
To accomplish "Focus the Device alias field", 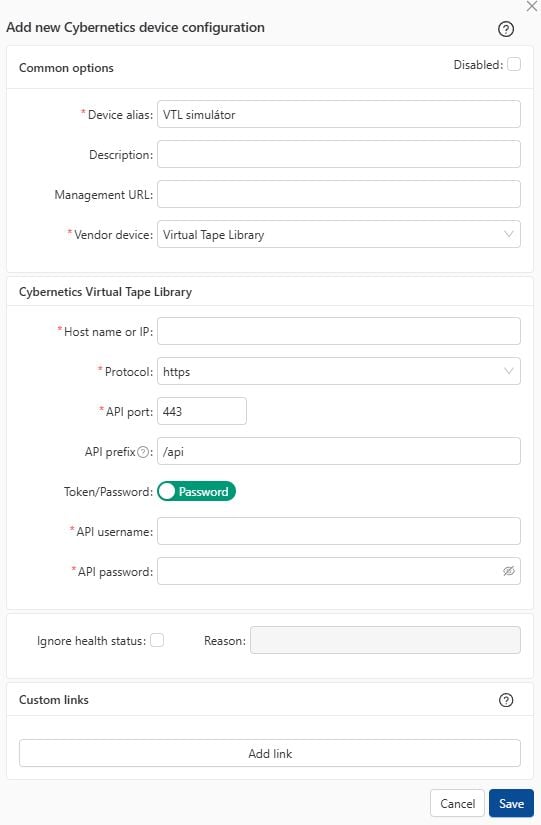I will tap(339, 114).
